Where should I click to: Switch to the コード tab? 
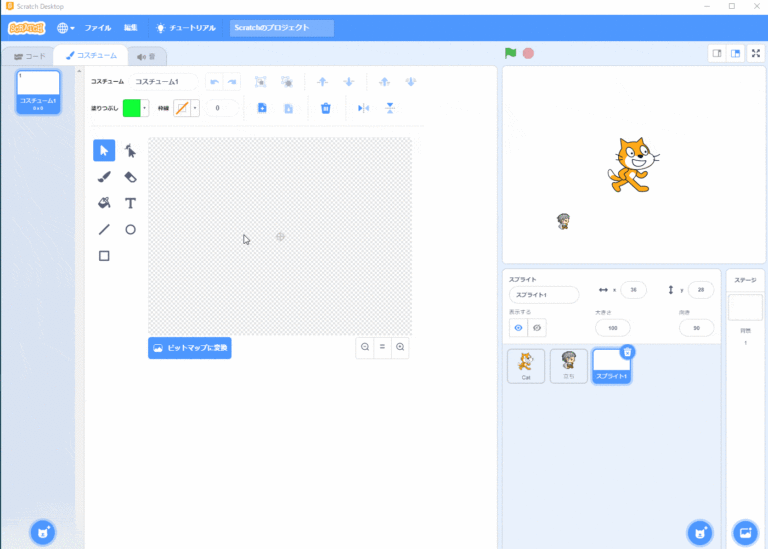click(29, 57)
